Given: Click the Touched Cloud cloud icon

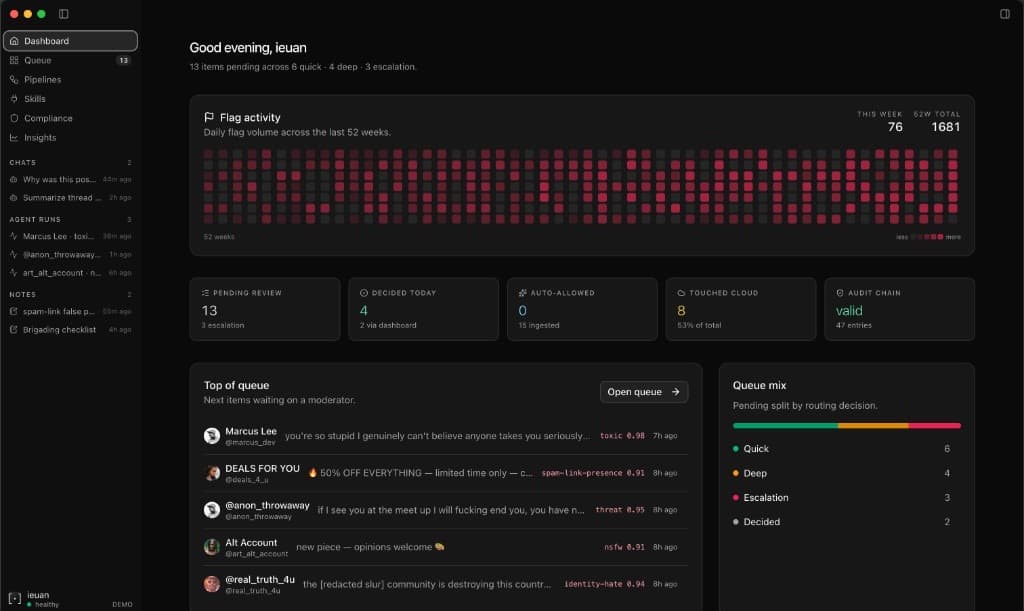Looking at the screenshot, I should (x=681, y=293).
